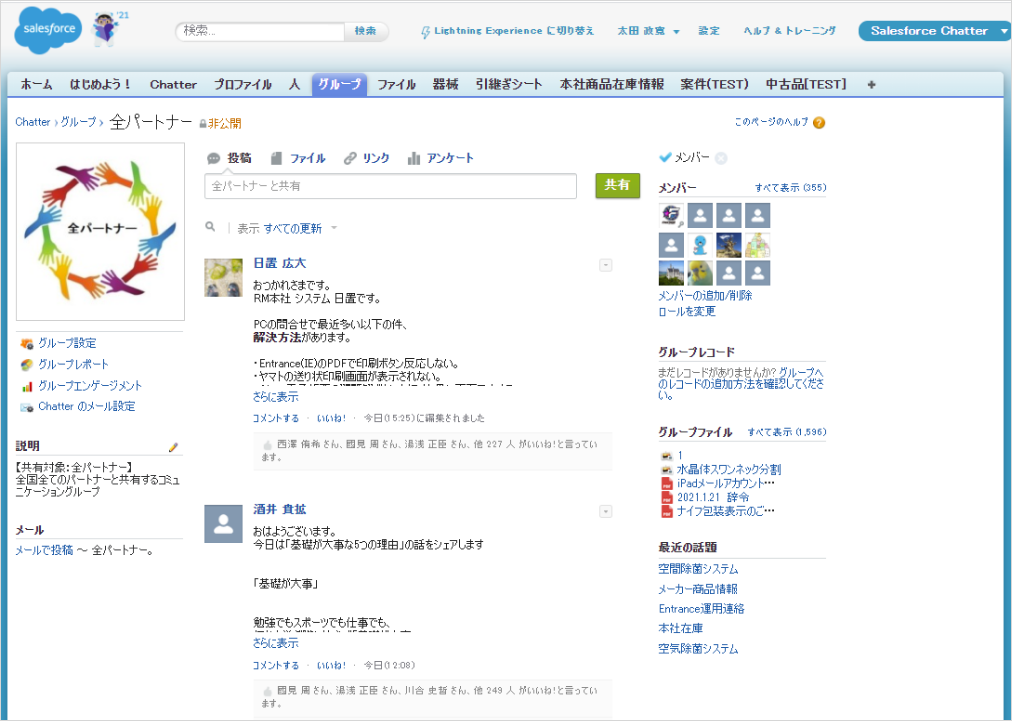This screenshot has width=1012, height=721.
Task: Open the 太田 政寛 user menu dropdown
Action: pos(676,32)
